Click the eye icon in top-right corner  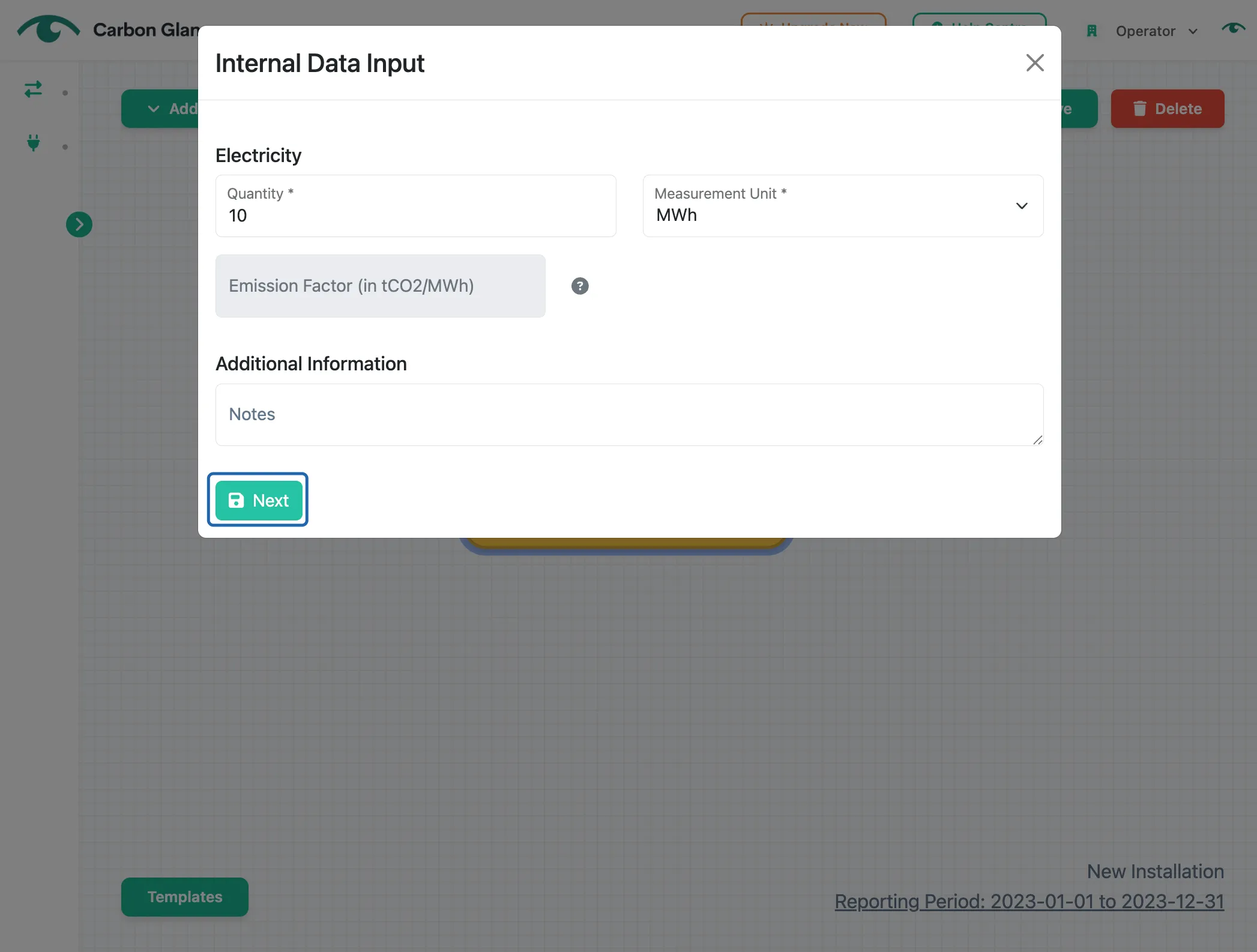coord(1233,28)
